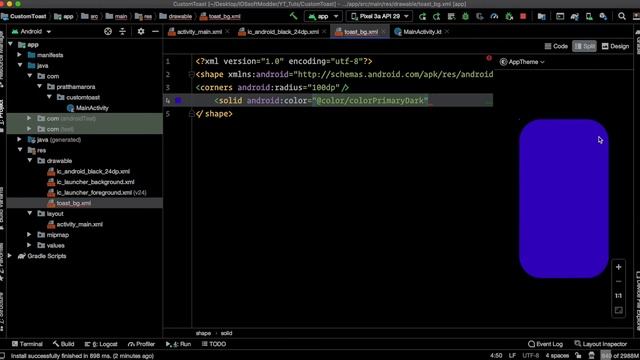Open the Run tool window
640x360 pixels.
[x=178, y=344]
